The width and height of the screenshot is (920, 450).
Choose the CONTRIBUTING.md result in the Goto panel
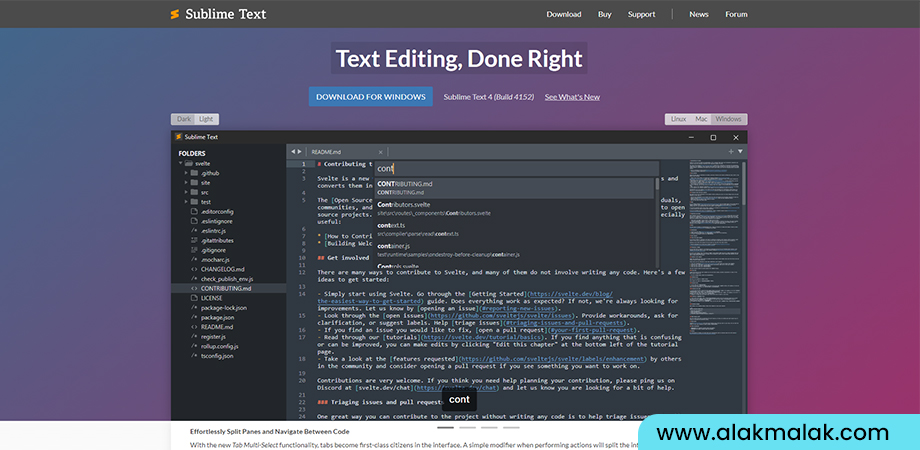[x=514, y=188]
